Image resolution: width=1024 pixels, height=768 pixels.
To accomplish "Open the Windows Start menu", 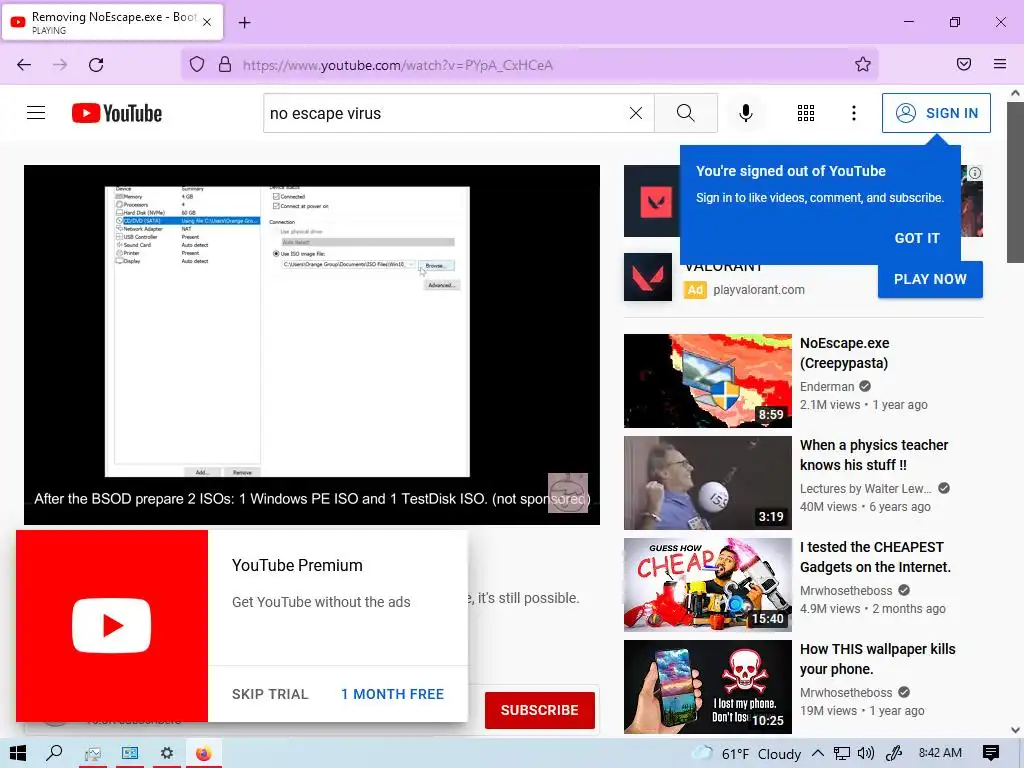I will coord(18,754).
